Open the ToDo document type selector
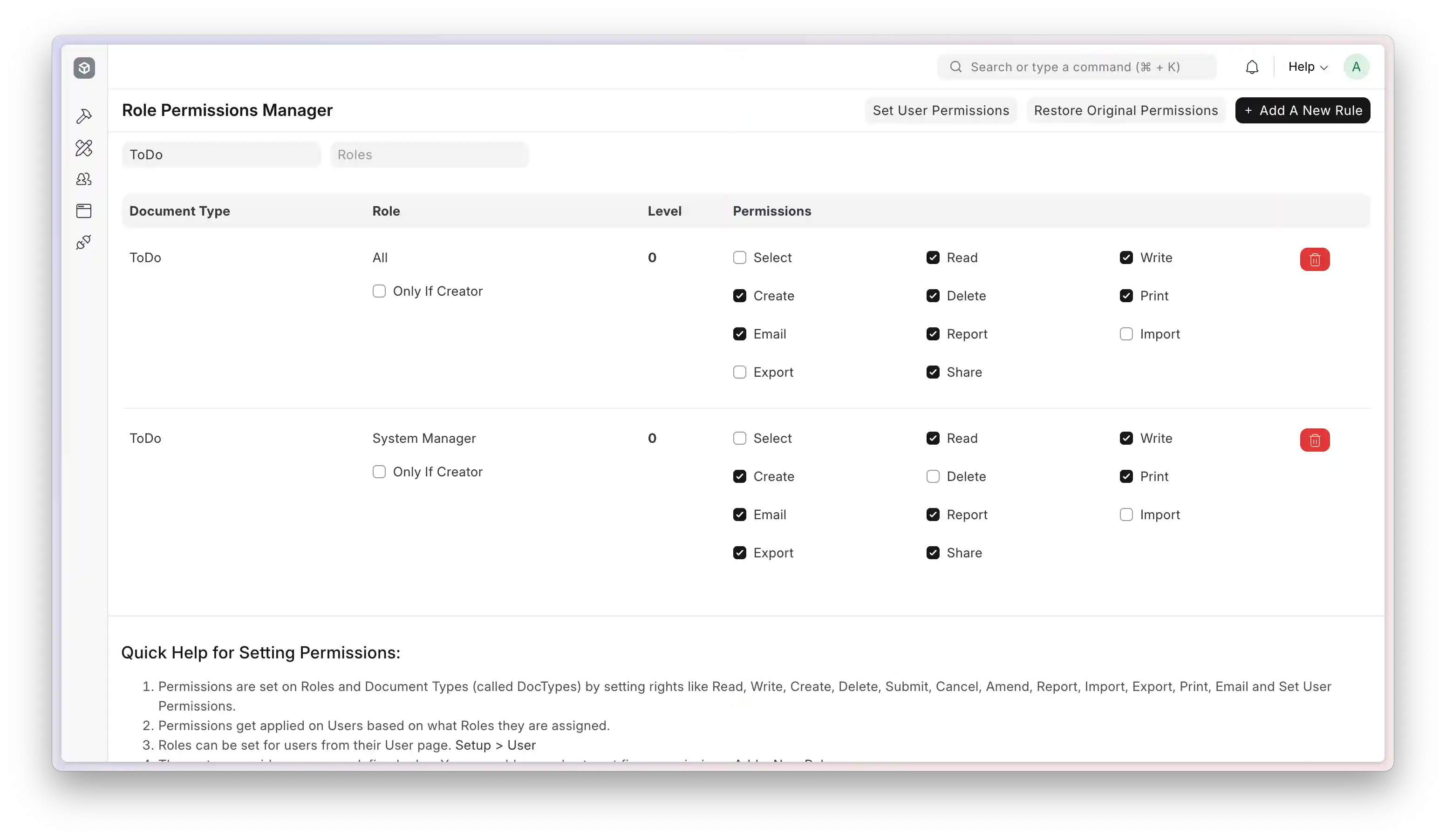 [x=221, y=154]
